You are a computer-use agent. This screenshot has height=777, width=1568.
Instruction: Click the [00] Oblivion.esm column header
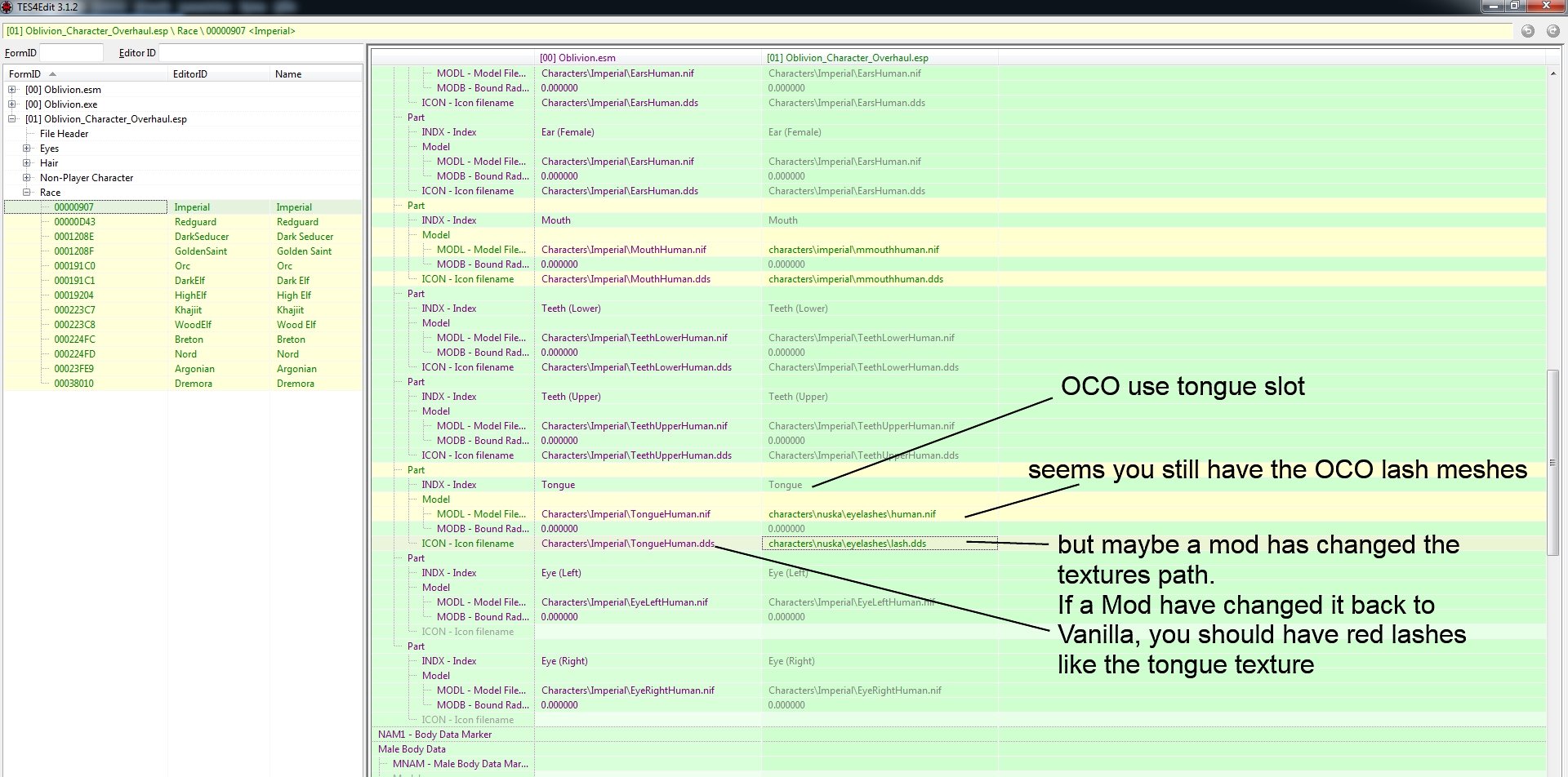tap(648, 58)
